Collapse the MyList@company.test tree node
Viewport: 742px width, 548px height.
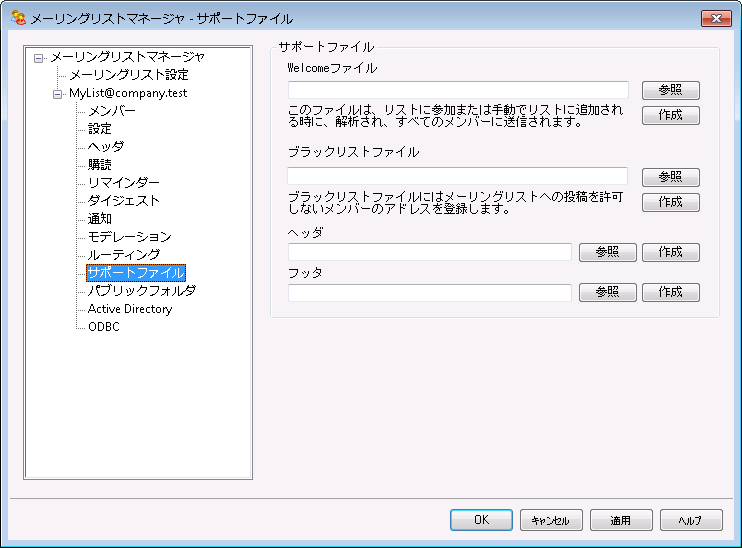57,93
